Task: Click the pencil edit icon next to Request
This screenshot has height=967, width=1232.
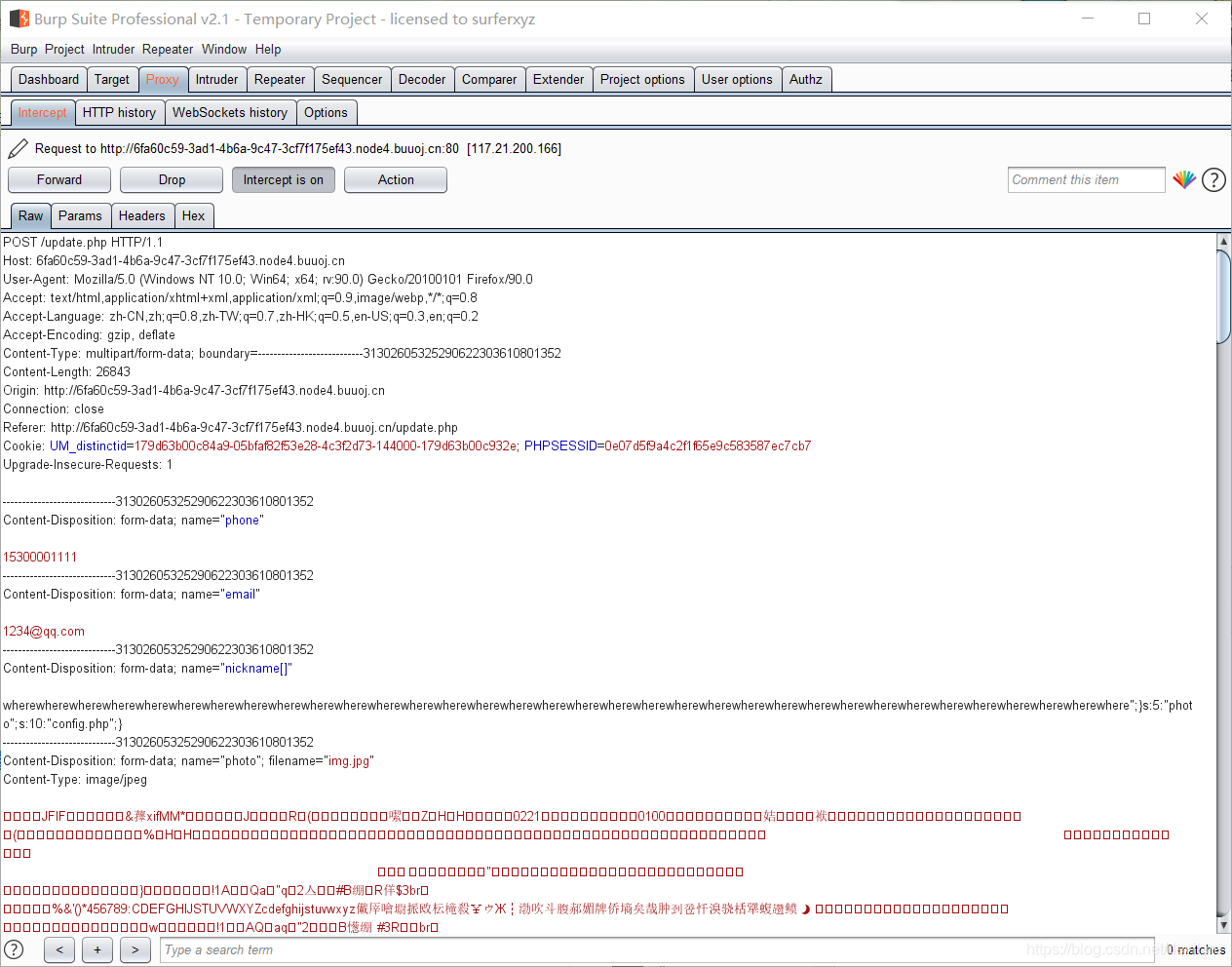Action: click(18, 148)
